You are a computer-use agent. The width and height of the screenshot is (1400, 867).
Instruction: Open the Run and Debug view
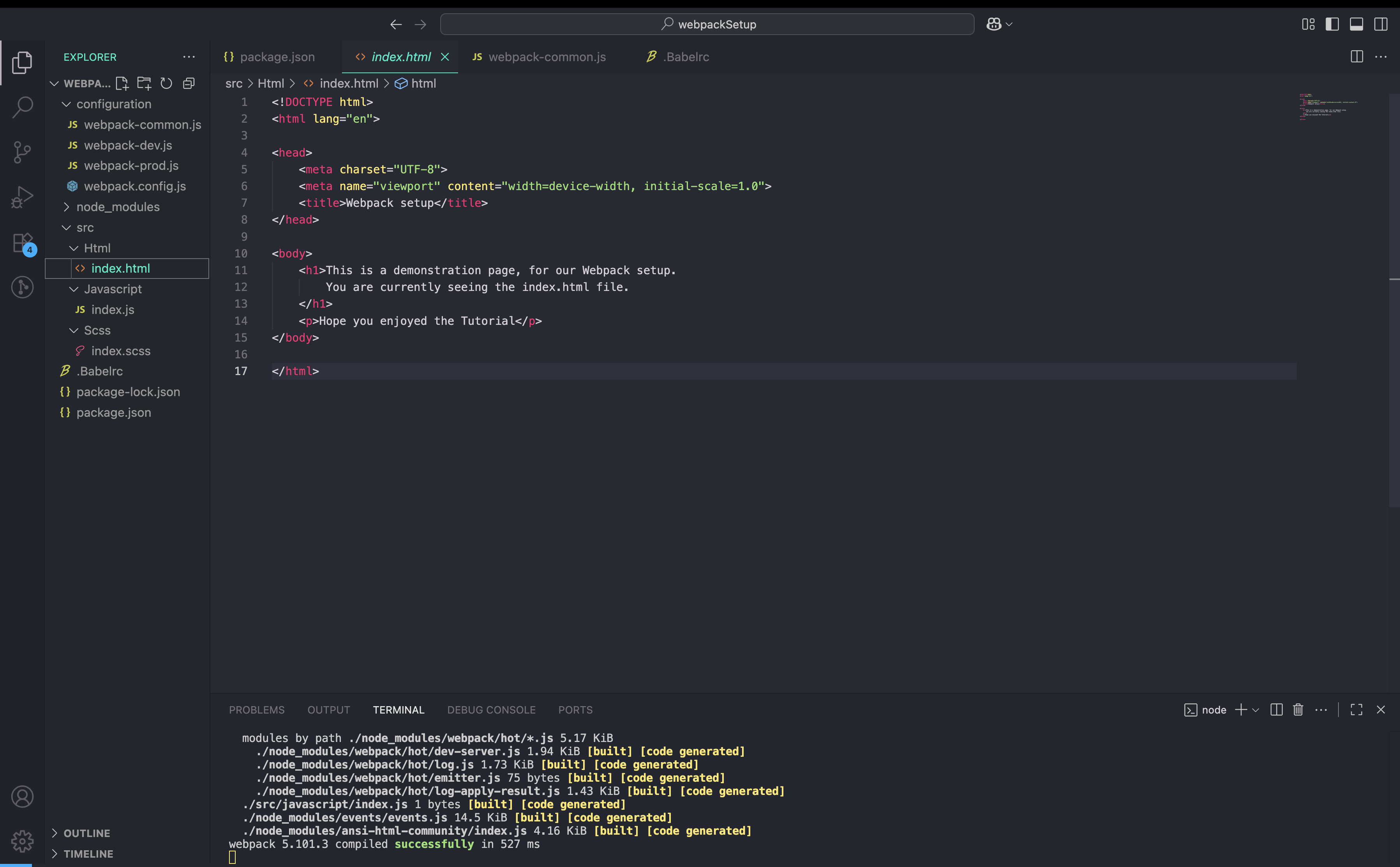pos(22,197)
